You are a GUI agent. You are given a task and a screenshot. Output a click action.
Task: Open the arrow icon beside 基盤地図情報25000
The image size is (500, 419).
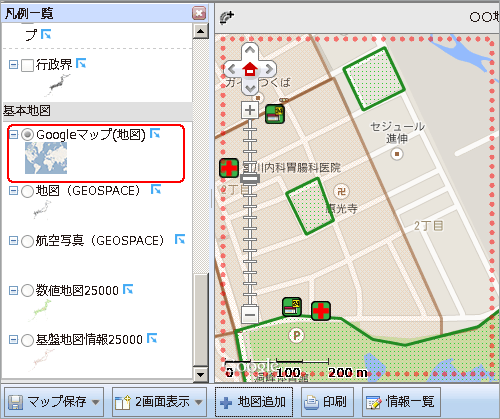click(x=152, y=338)
